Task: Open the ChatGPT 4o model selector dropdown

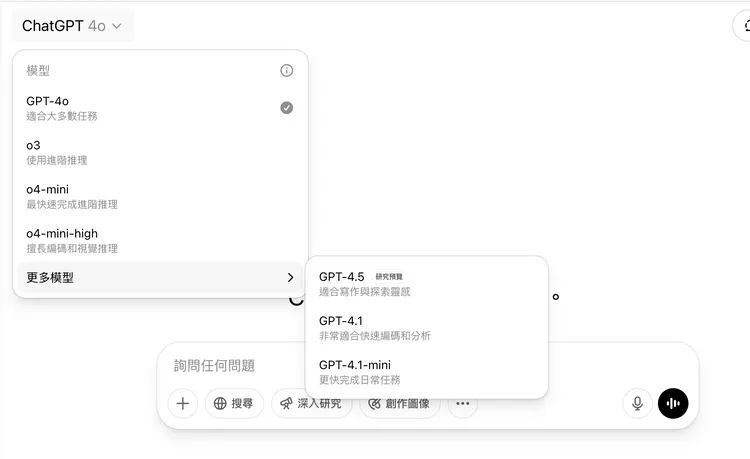Action: click(x=72, y=26)
